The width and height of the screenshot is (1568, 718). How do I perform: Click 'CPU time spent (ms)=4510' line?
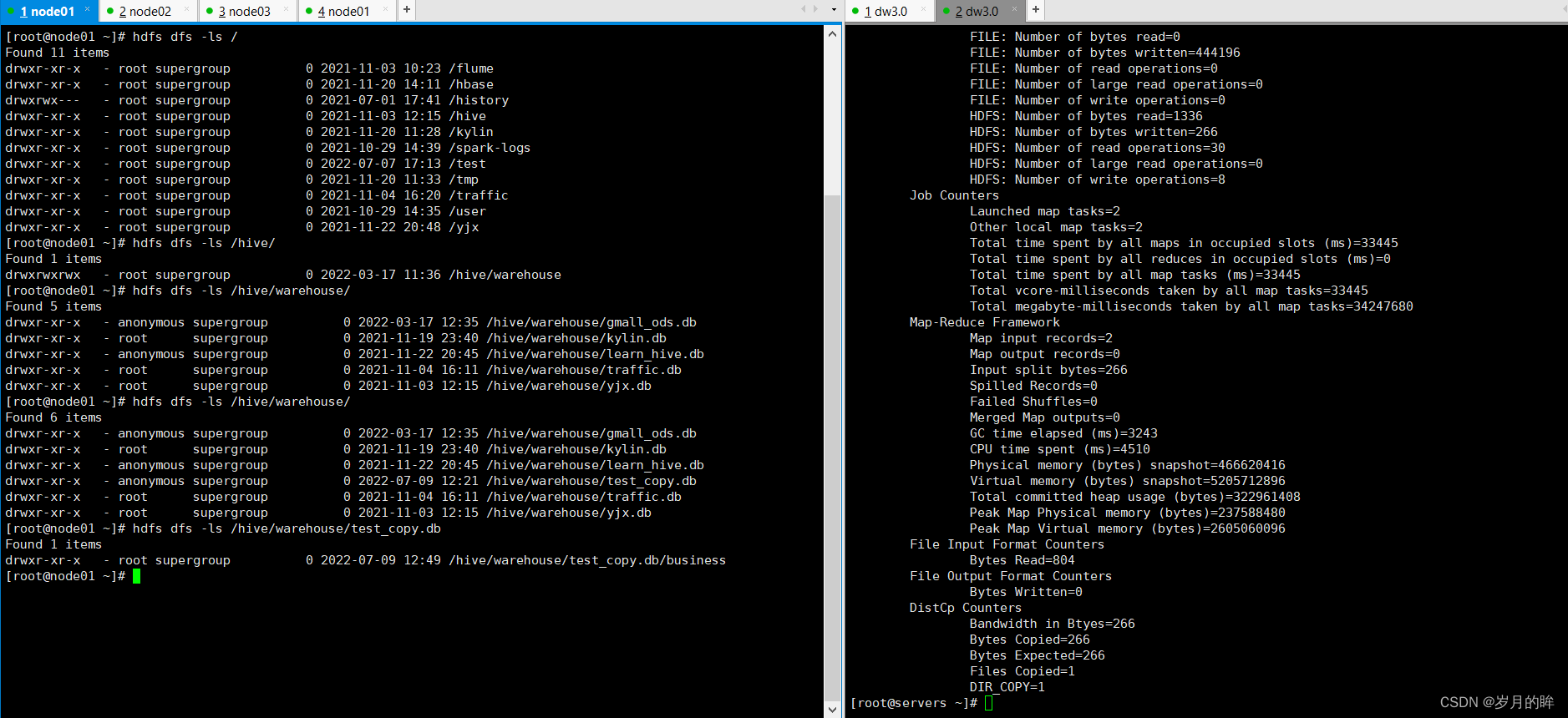[1059, 449]
